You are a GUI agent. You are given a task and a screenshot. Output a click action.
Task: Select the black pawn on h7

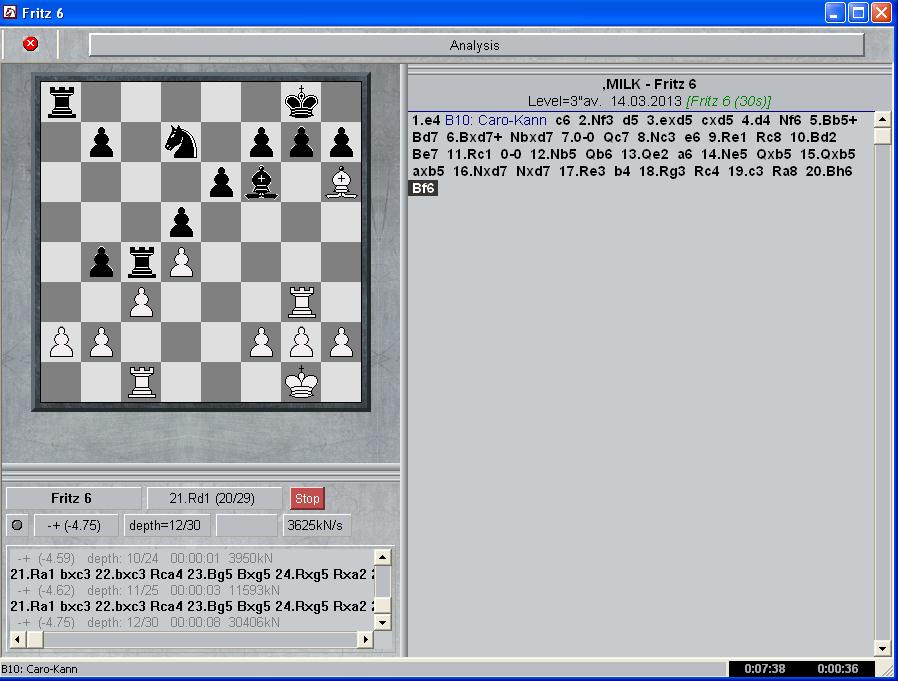click(341, 141)
